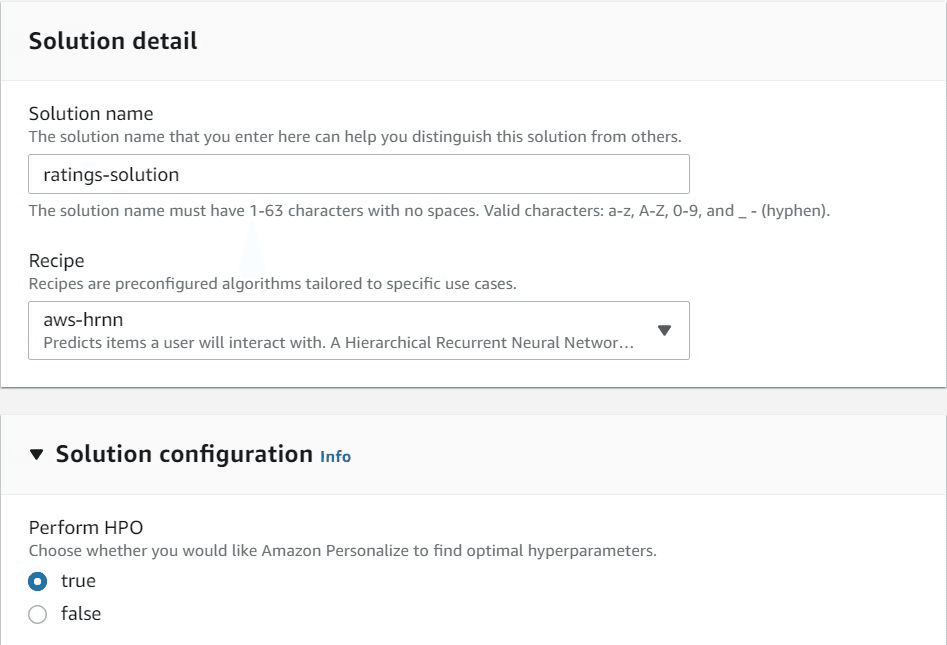Click the Solution detail heading
947x645 pixels.
pyautogui.click(x=113, y=41)
